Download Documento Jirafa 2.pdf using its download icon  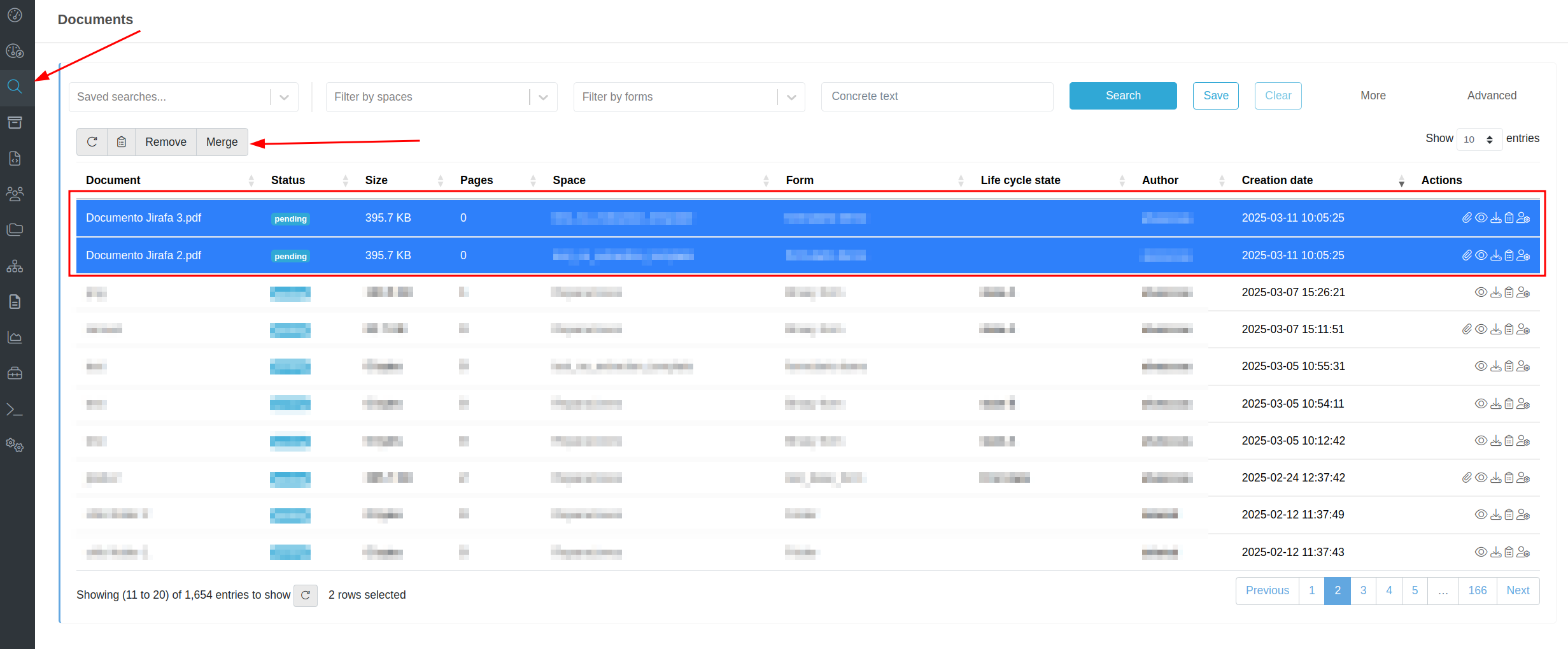1496,255
